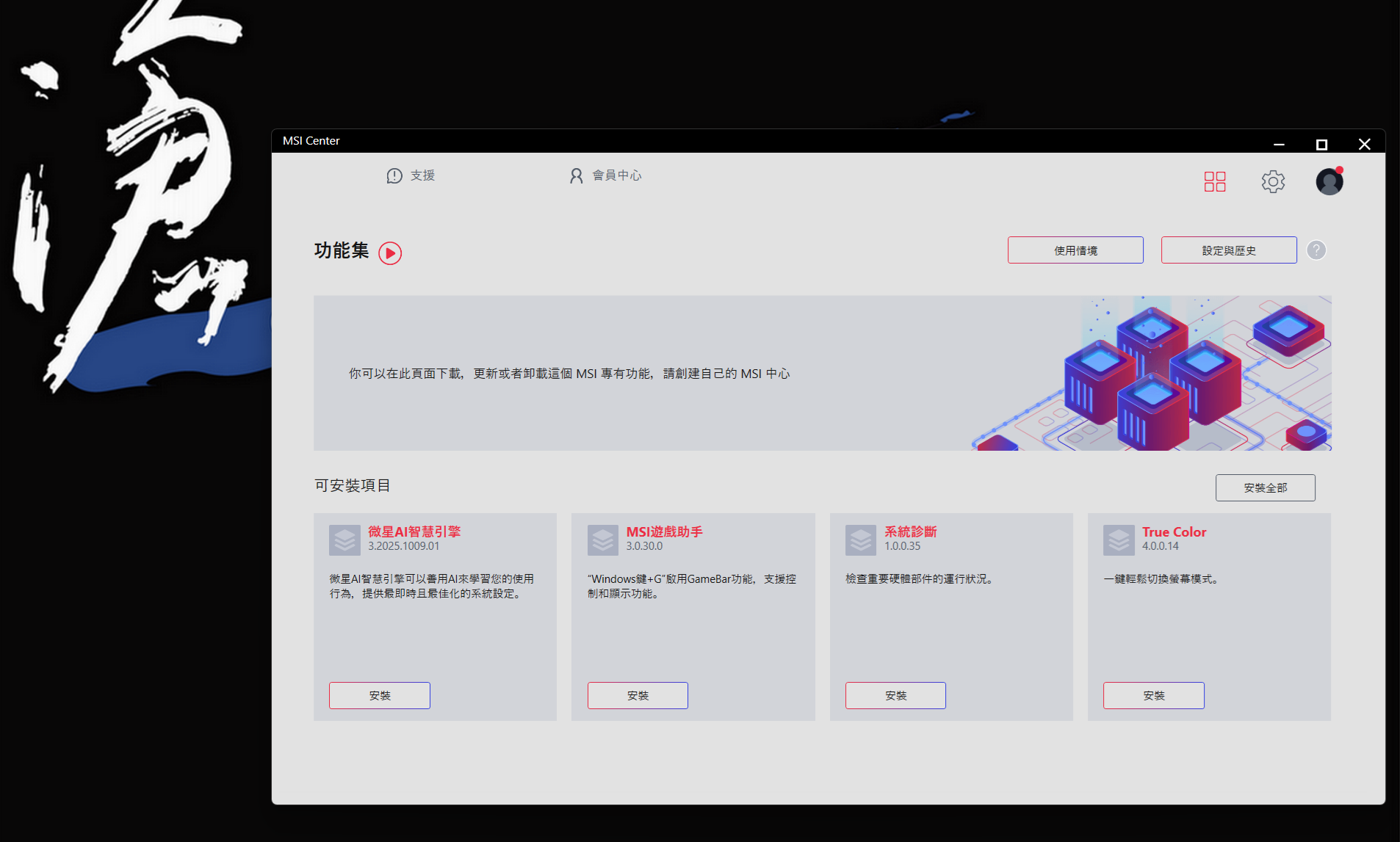
Task: Click the 系統診斷 layers icon
Action: click(861, 540)
